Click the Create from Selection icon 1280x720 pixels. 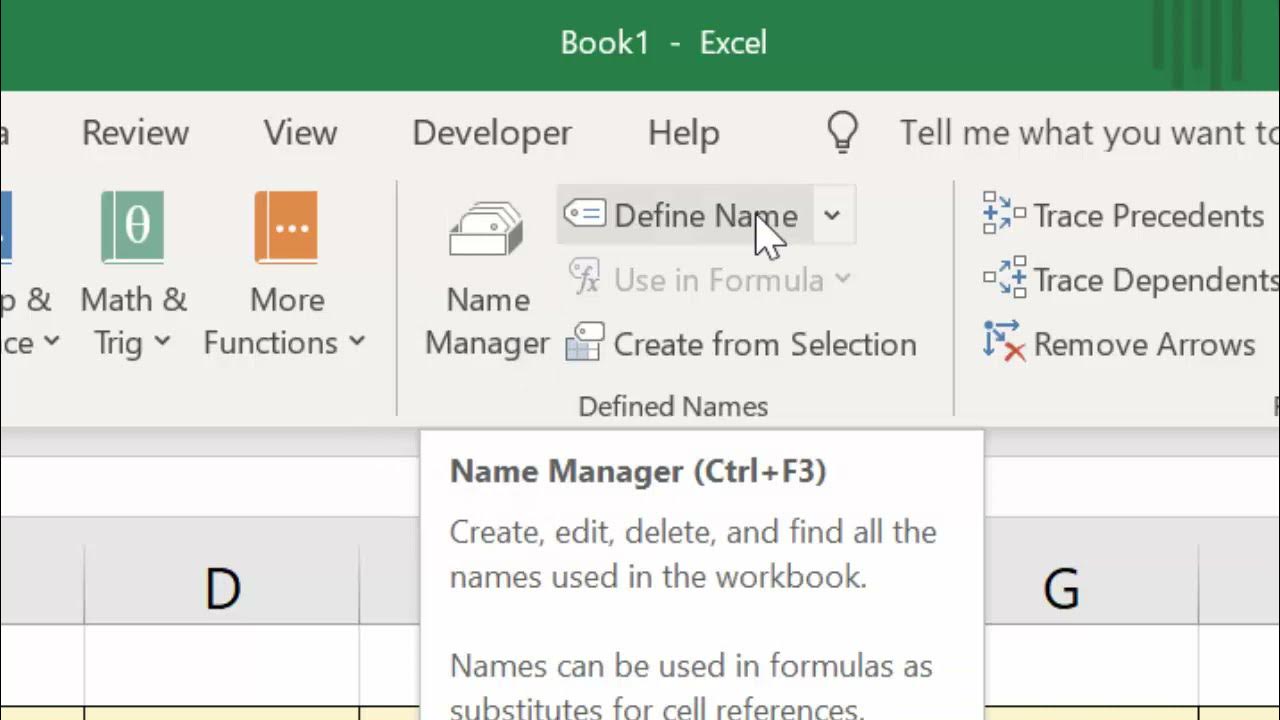click(585, 343)
